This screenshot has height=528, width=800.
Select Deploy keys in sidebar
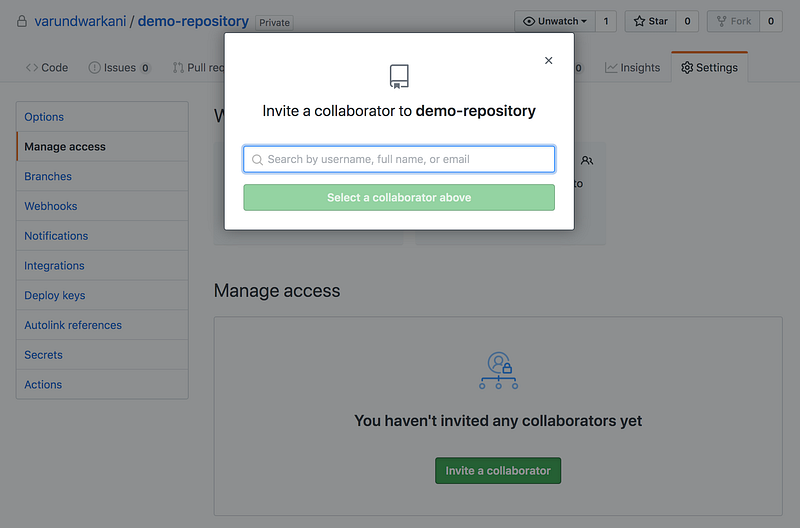tap(55, 295)
